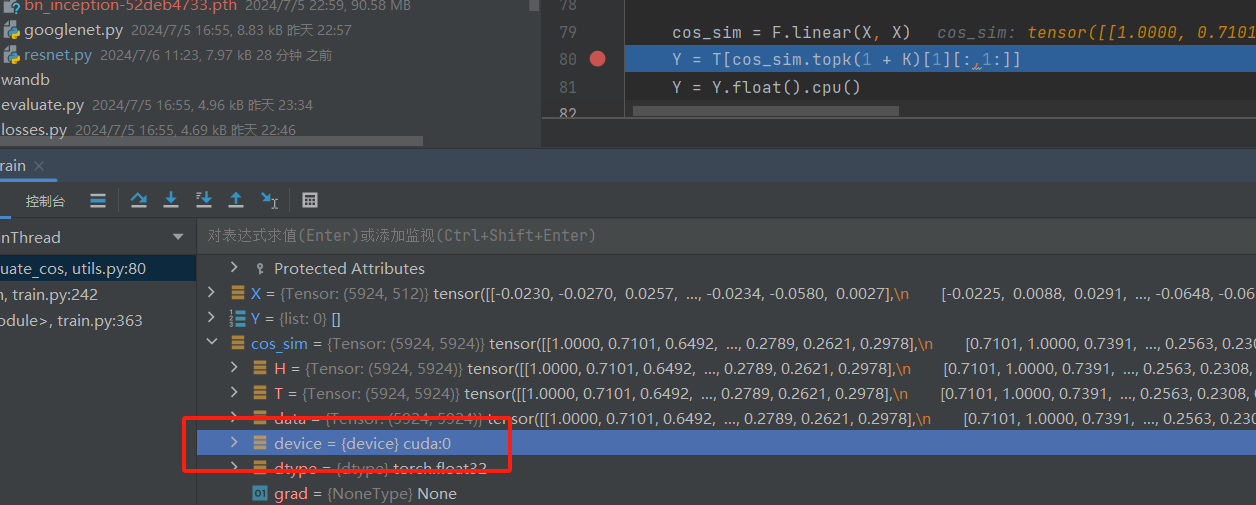The width and height of the screenshot is (1256, 505).
Task: Click the X tensor variable icon
Action: point(238,293)
